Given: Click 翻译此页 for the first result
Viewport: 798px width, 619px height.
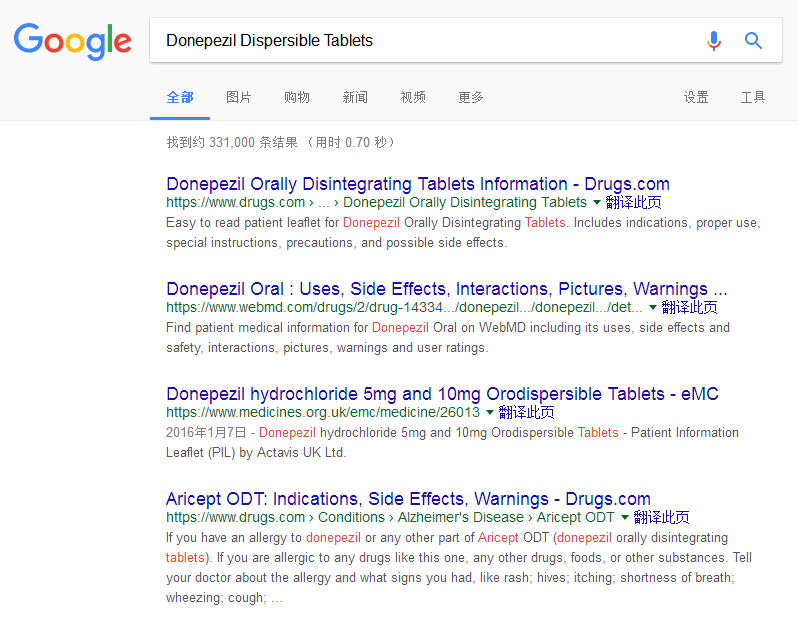Looking at the screenshot, I should [633, 203].
